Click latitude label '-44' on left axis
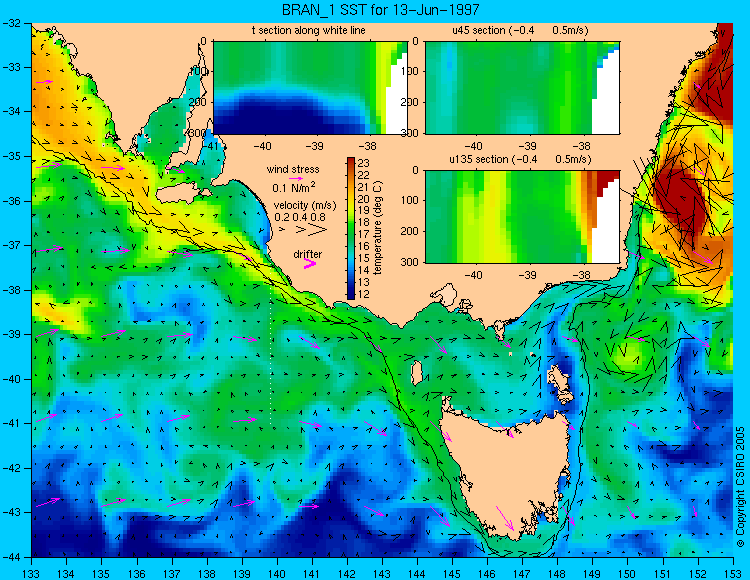Screen dimensions: 750x580 (x=11, y=557)
